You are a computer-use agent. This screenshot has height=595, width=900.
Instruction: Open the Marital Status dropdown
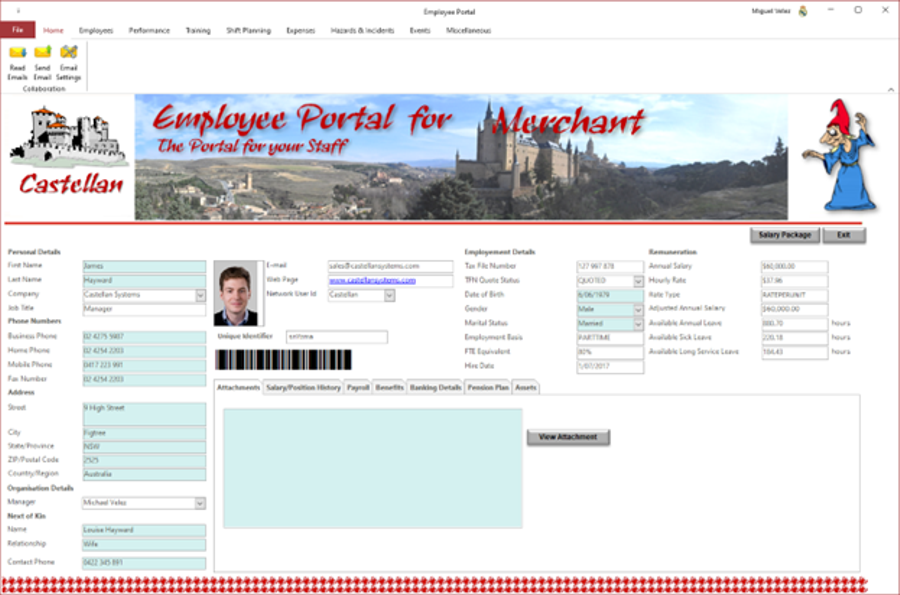[640, 324]
